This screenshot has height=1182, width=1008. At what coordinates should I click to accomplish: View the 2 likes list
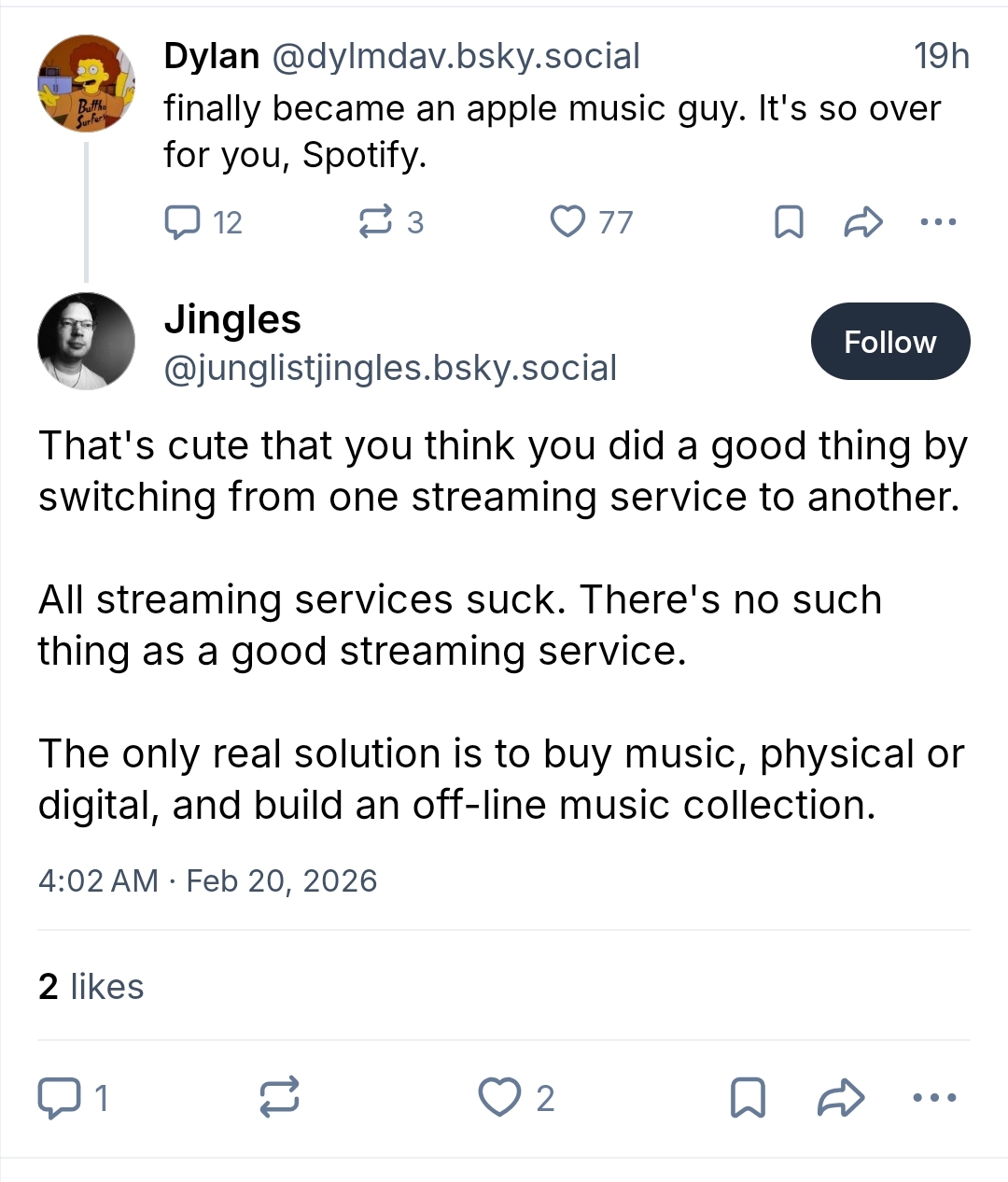[91, 987]
